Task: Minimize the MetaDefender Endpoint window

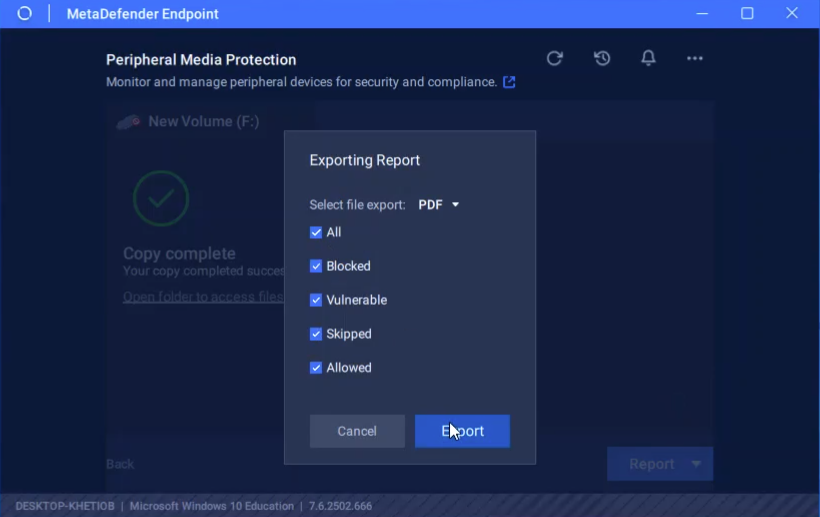Action: [x=702, y=14]
